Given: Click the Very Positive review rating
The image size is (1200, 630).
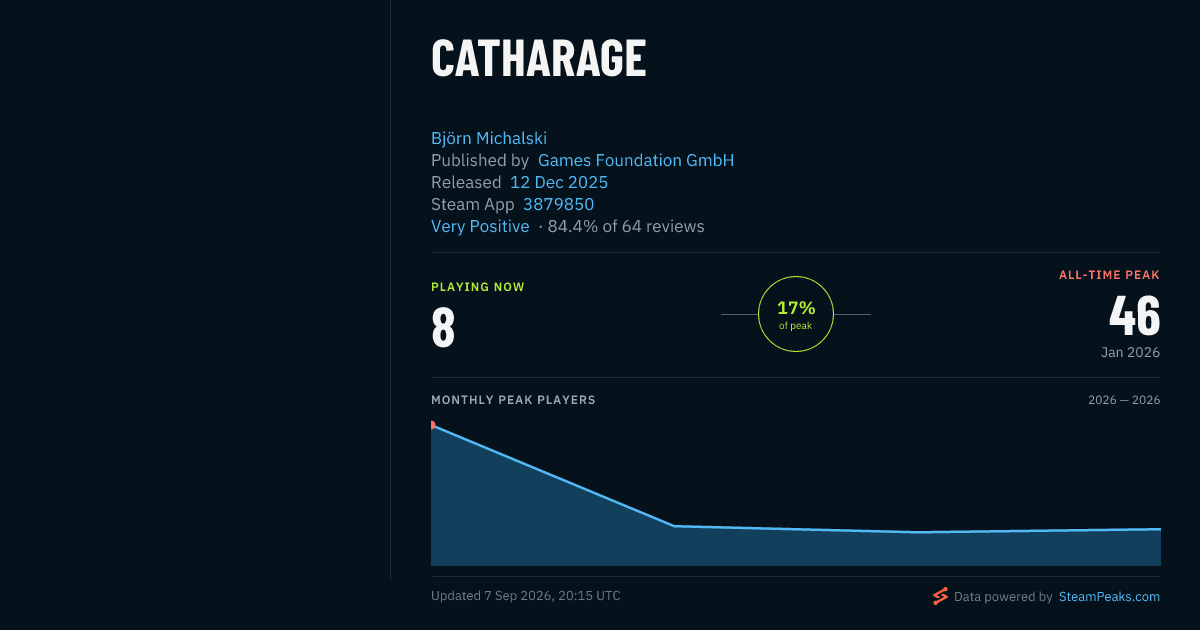Looking at the screenshot, I should (480, 227).
